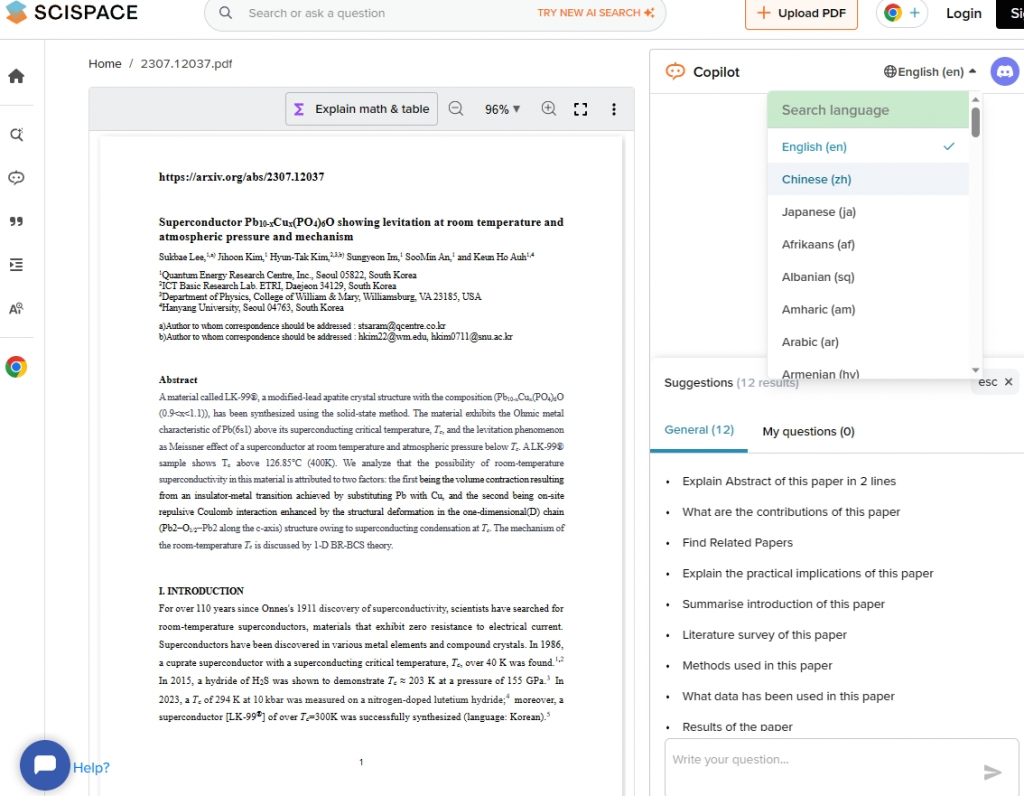Select 'Explain Abstract of this paper in 2 lines'
The image size is (1024, 796).
pos(789,481)
